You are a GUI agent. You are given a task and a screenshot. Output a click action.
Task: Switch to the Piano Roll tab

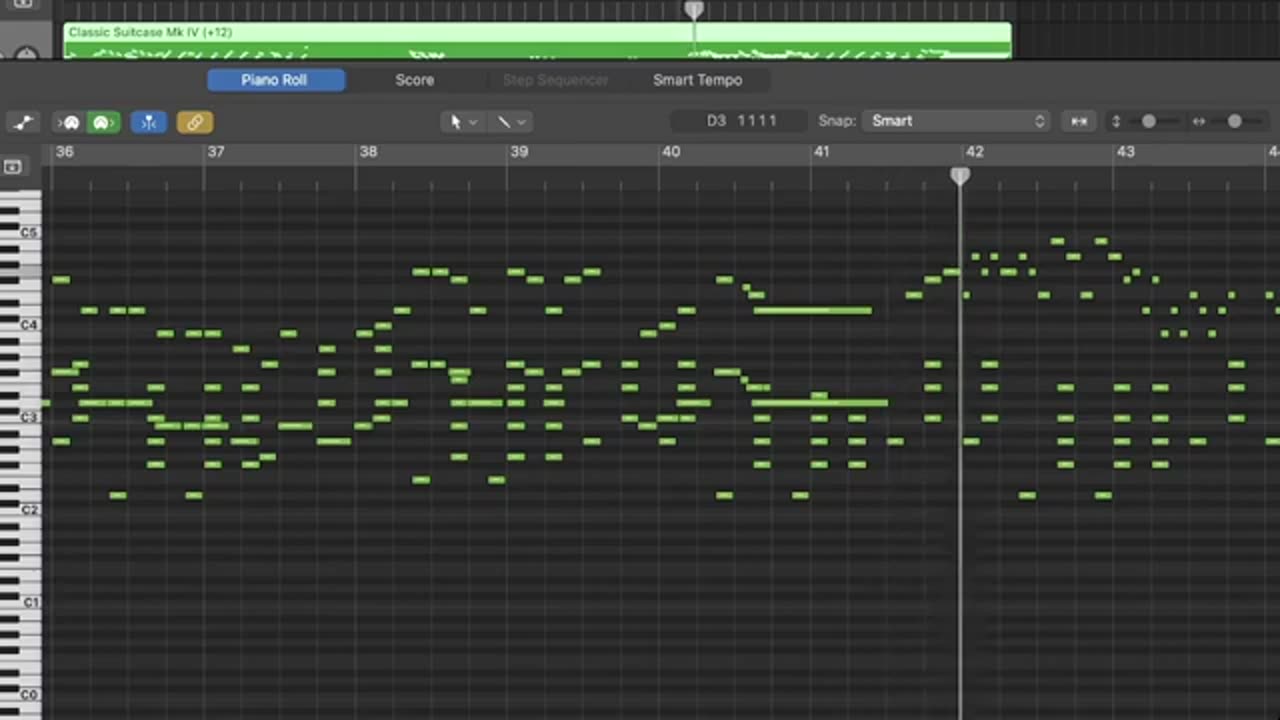click(x=274, y=80)
